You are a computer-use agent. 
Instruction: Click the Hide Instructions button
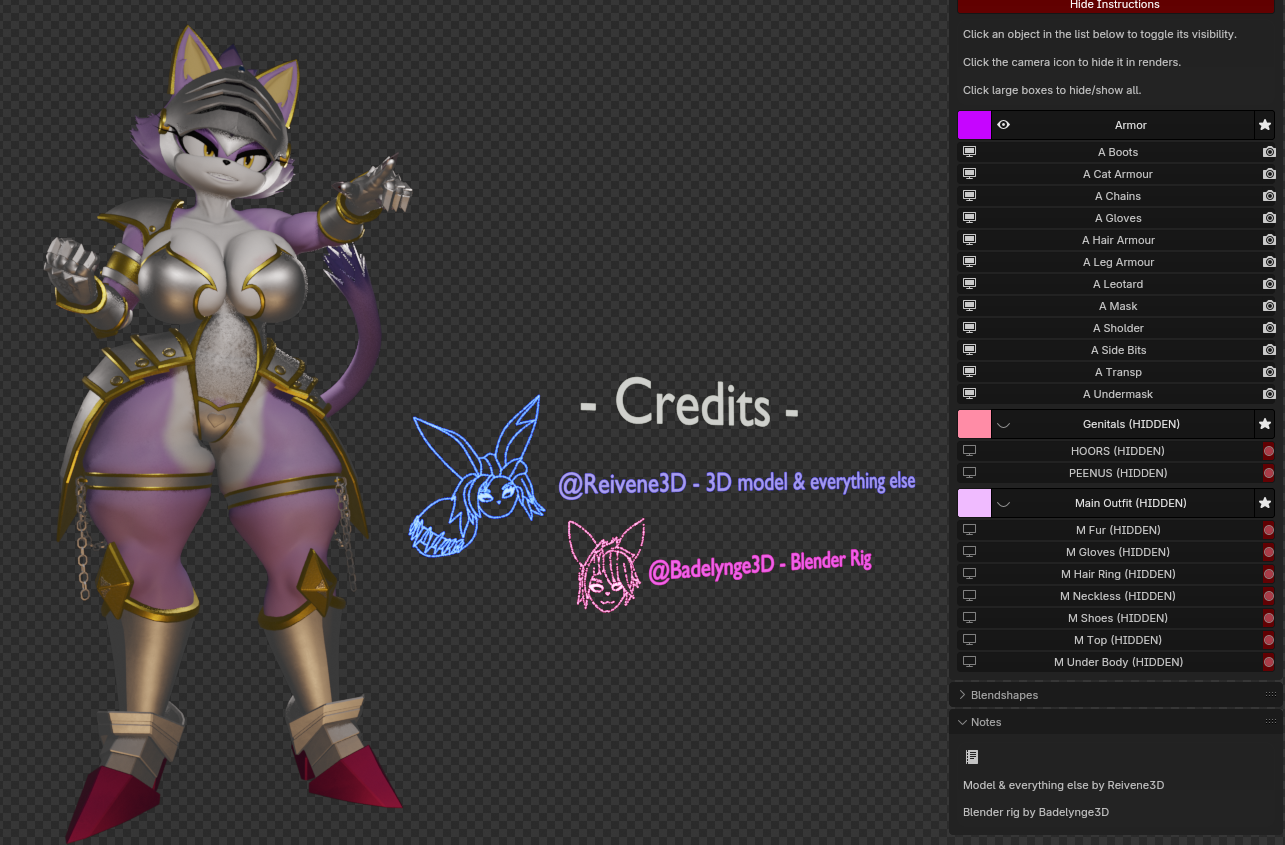tap(1115, 6)
